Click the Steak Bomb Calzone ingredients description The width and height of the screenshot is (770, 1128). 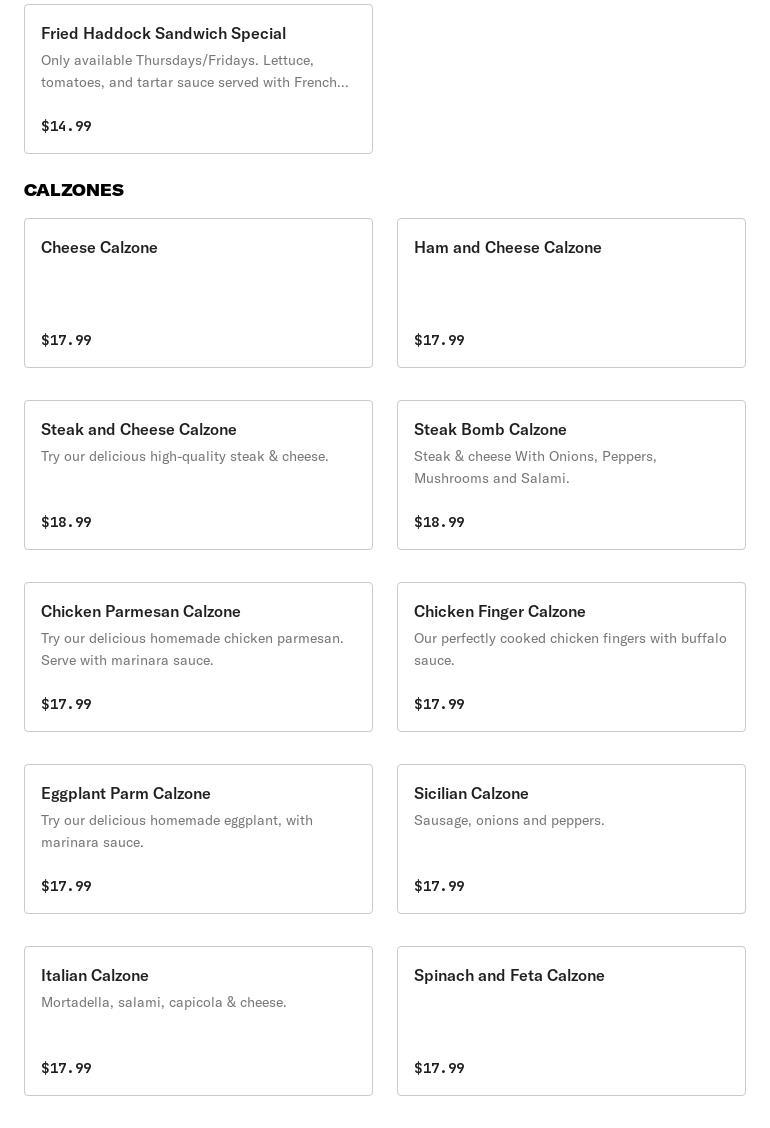point(535,467)
